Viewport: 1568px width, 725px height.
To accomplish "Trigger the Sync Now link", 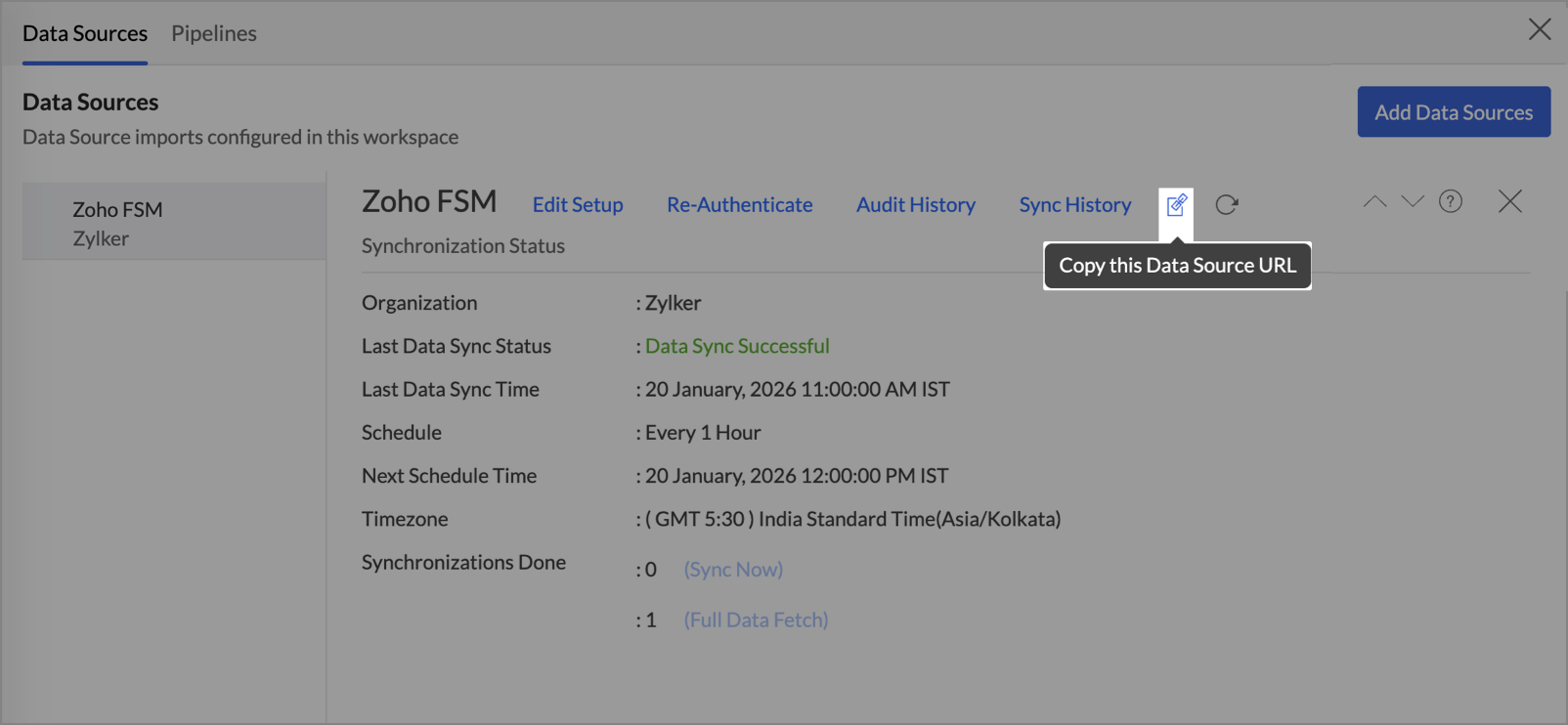I will click(733, 570).
